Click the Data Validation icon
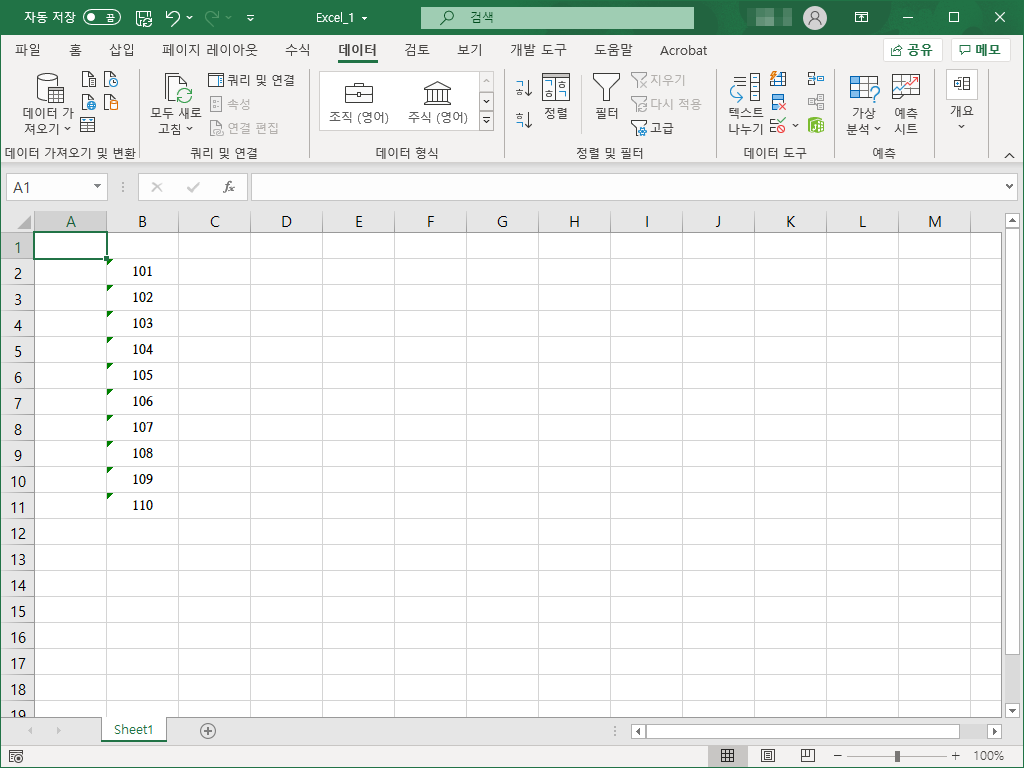This screenshot has height=768, width=1024. tap(778, 125)
